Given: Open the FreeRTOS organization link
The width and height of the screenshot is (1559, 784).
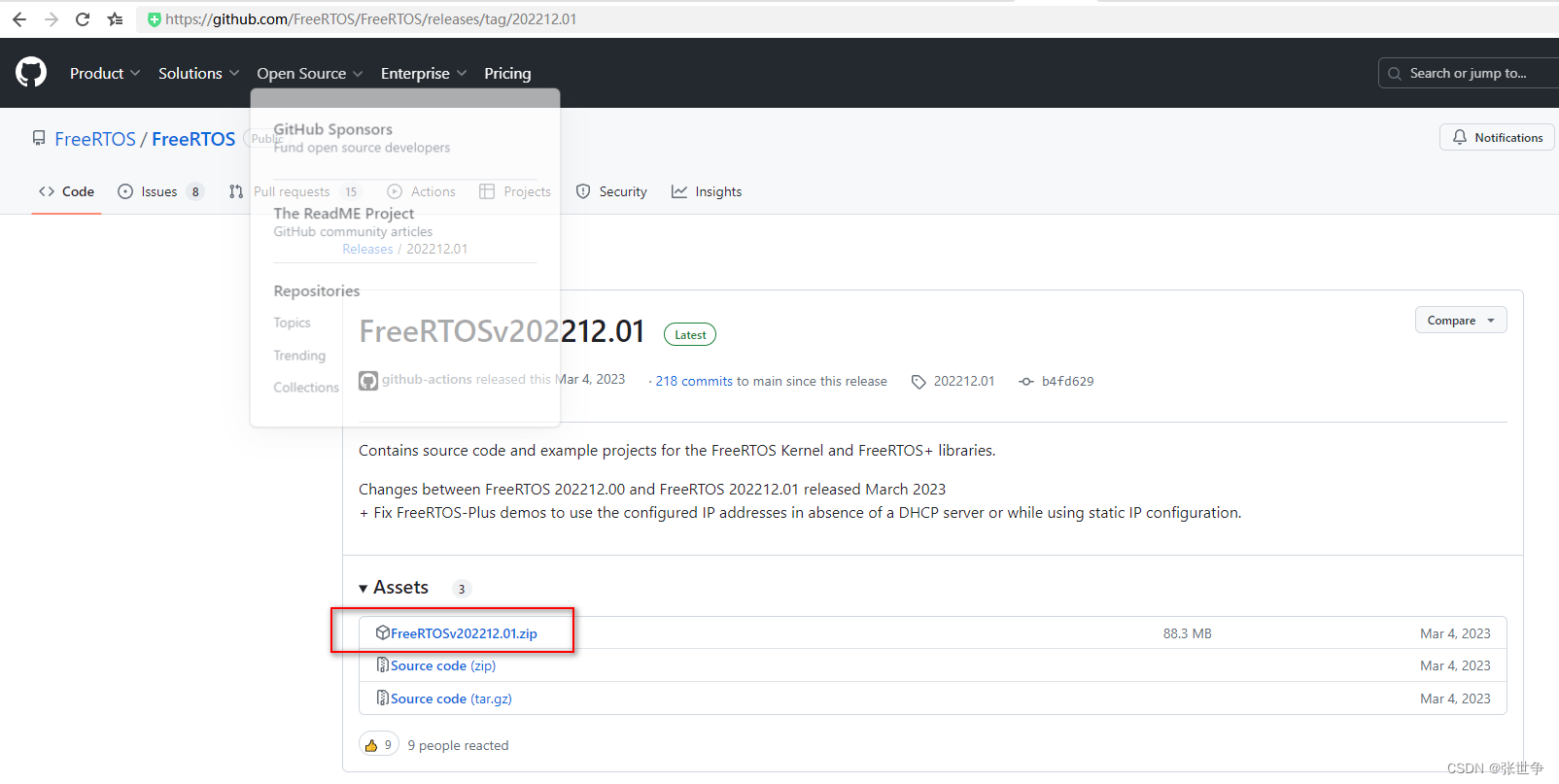Looking at the screenshot, I should 95,139.
